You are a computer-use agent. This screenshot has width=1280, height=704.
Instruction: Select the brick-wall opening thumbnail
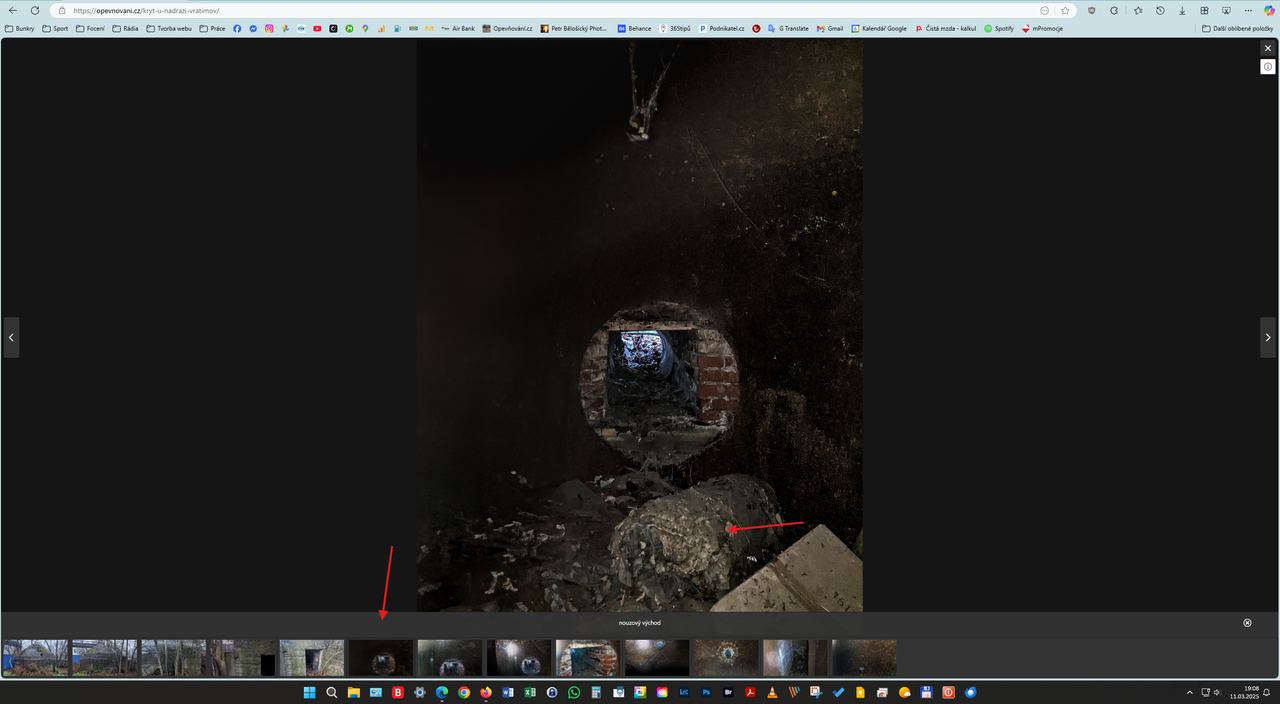tap(588, 658)
